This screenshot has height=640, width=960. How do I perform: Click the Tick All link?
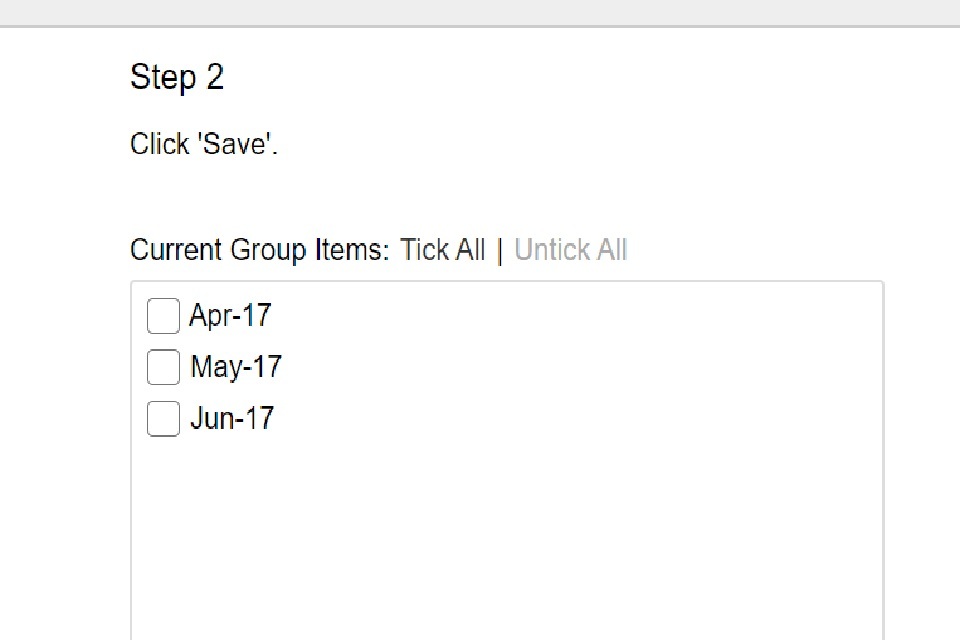tap(442, 249)
